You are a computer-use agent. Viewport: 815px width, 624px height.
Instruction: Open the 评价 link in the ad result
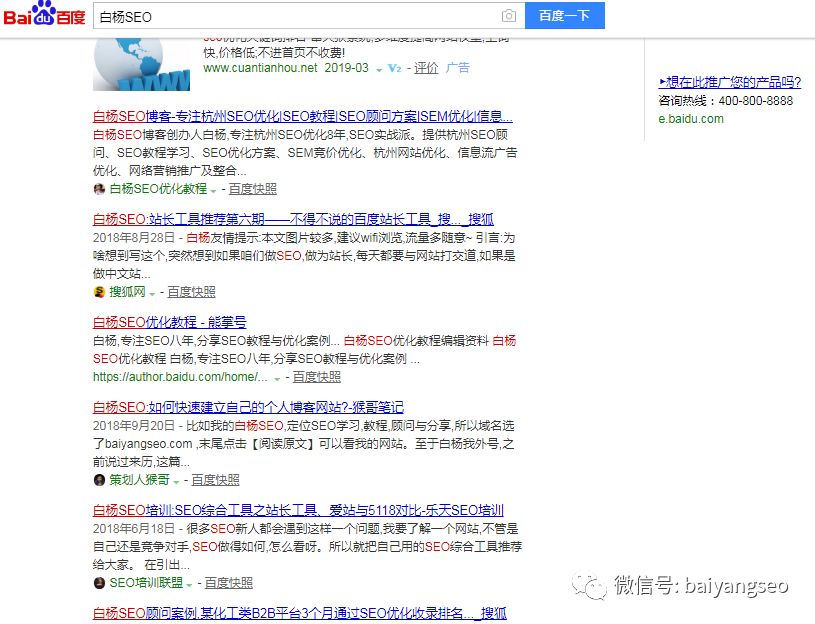[x=426, y=68]
